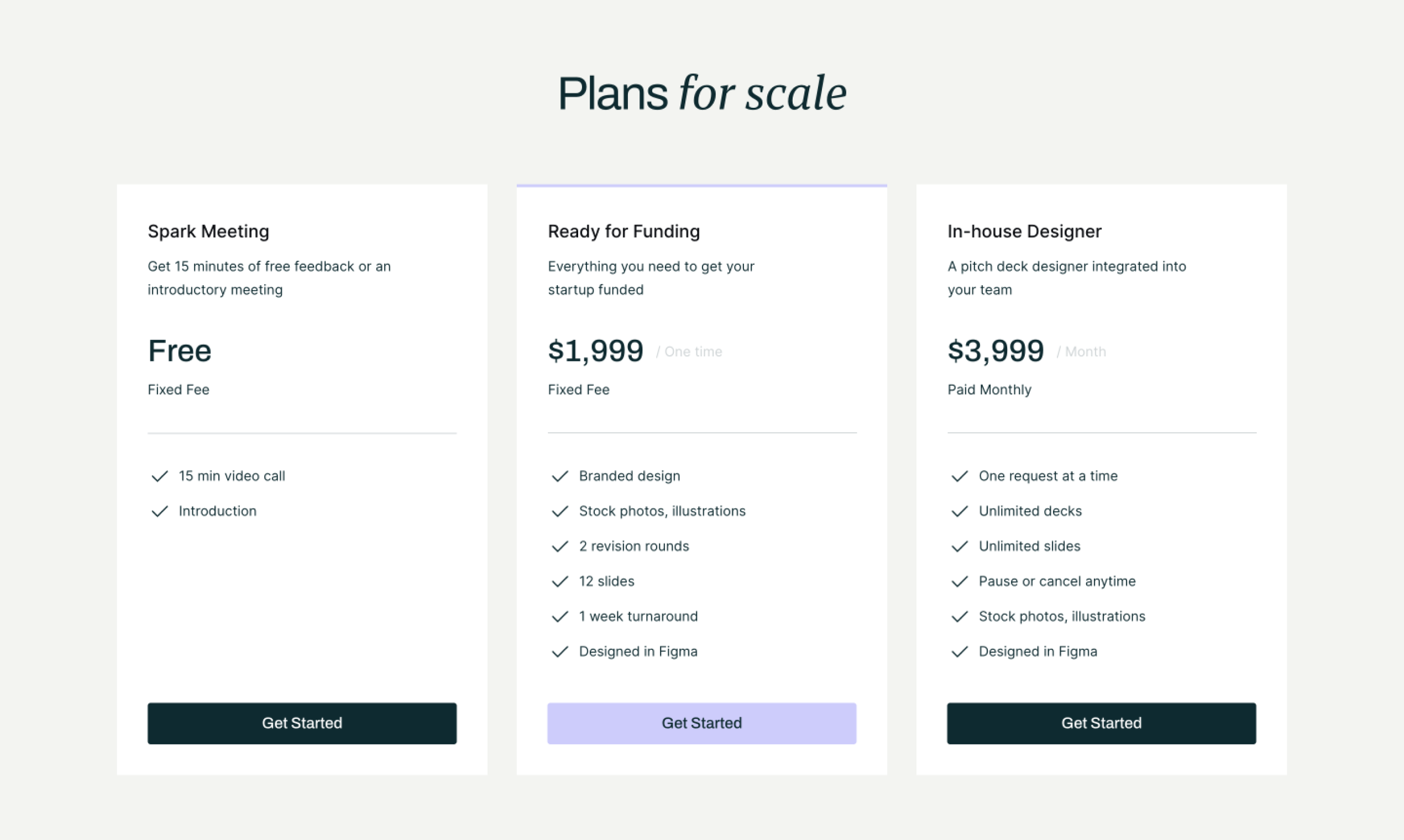Click checkmark beside Pause or cancel anytime
1404x840 pixels.
tap(959, 581)
